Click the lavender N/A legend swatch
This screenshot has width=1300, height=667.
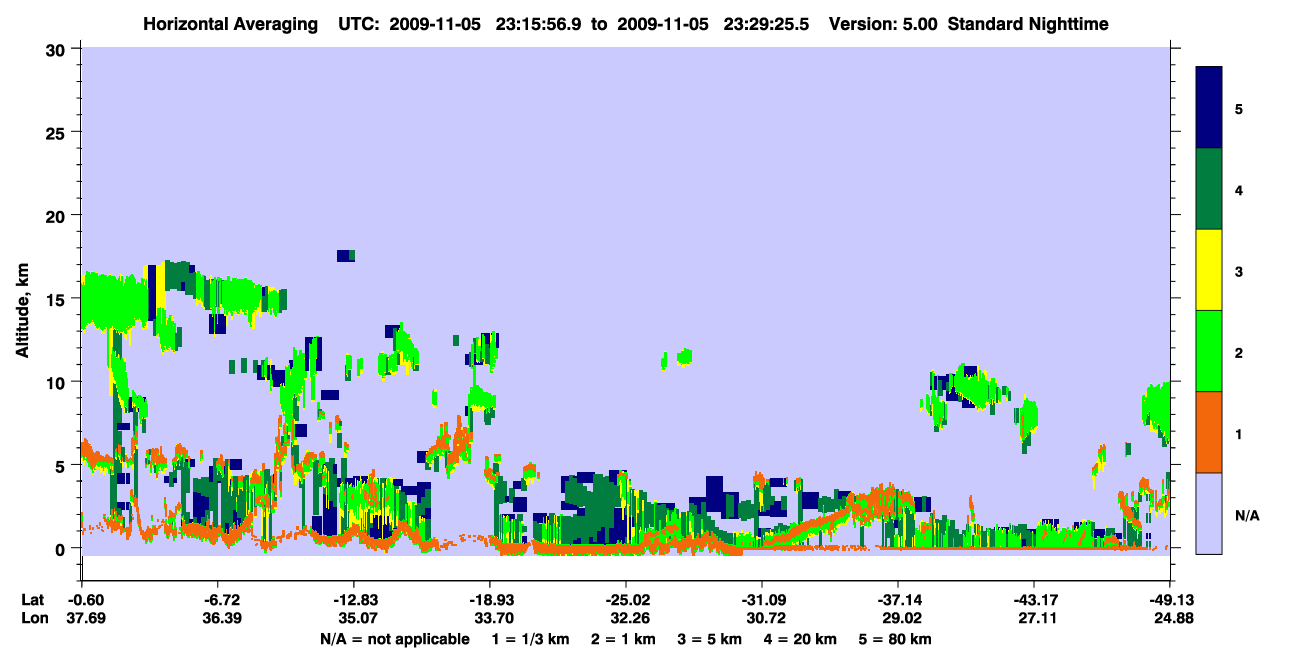(1209, 512)
